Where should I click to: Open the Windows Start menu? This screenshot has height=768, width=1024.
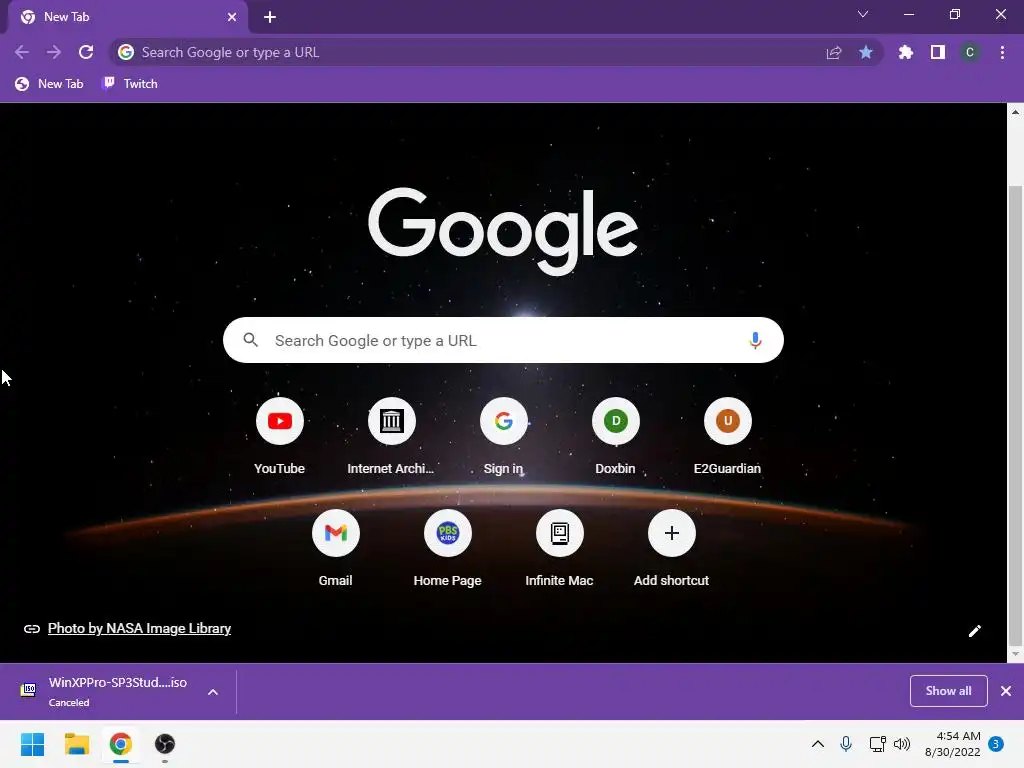pyautogui.click(x=32, y=744)
